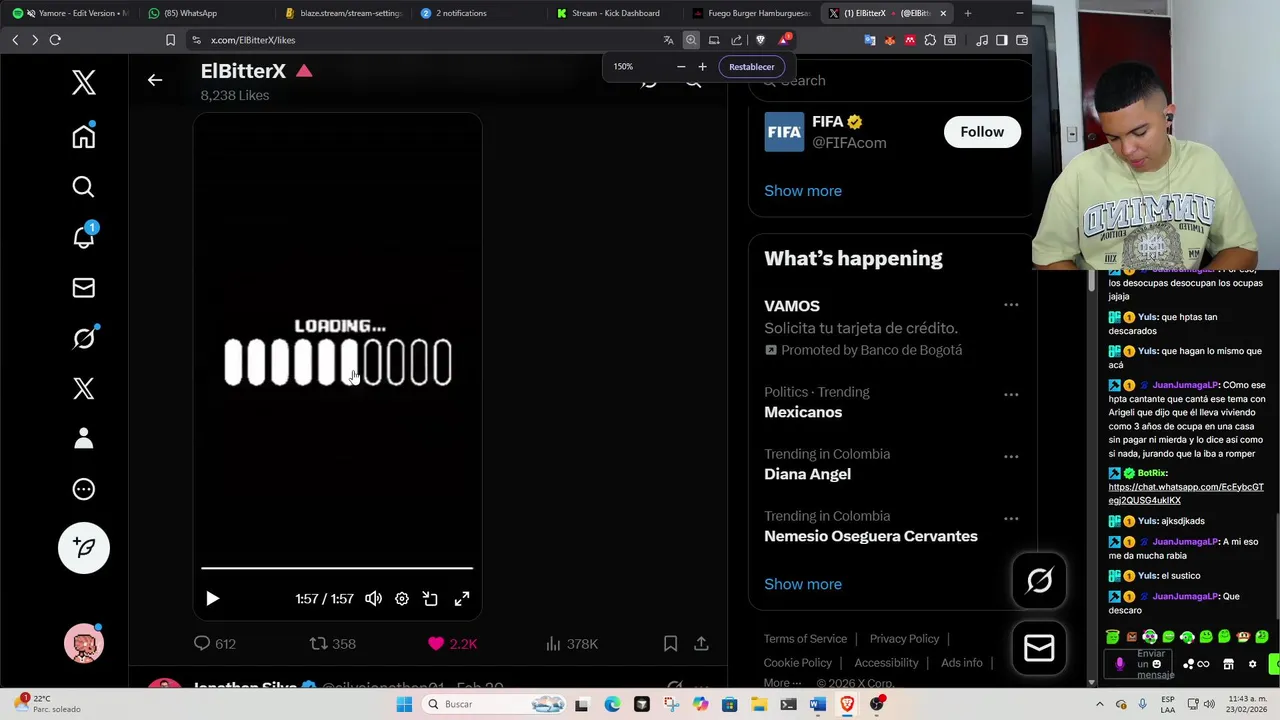The image size is (1280, 720).
Task: Bookmark this page in address bar
Action: tap(170, 40)
